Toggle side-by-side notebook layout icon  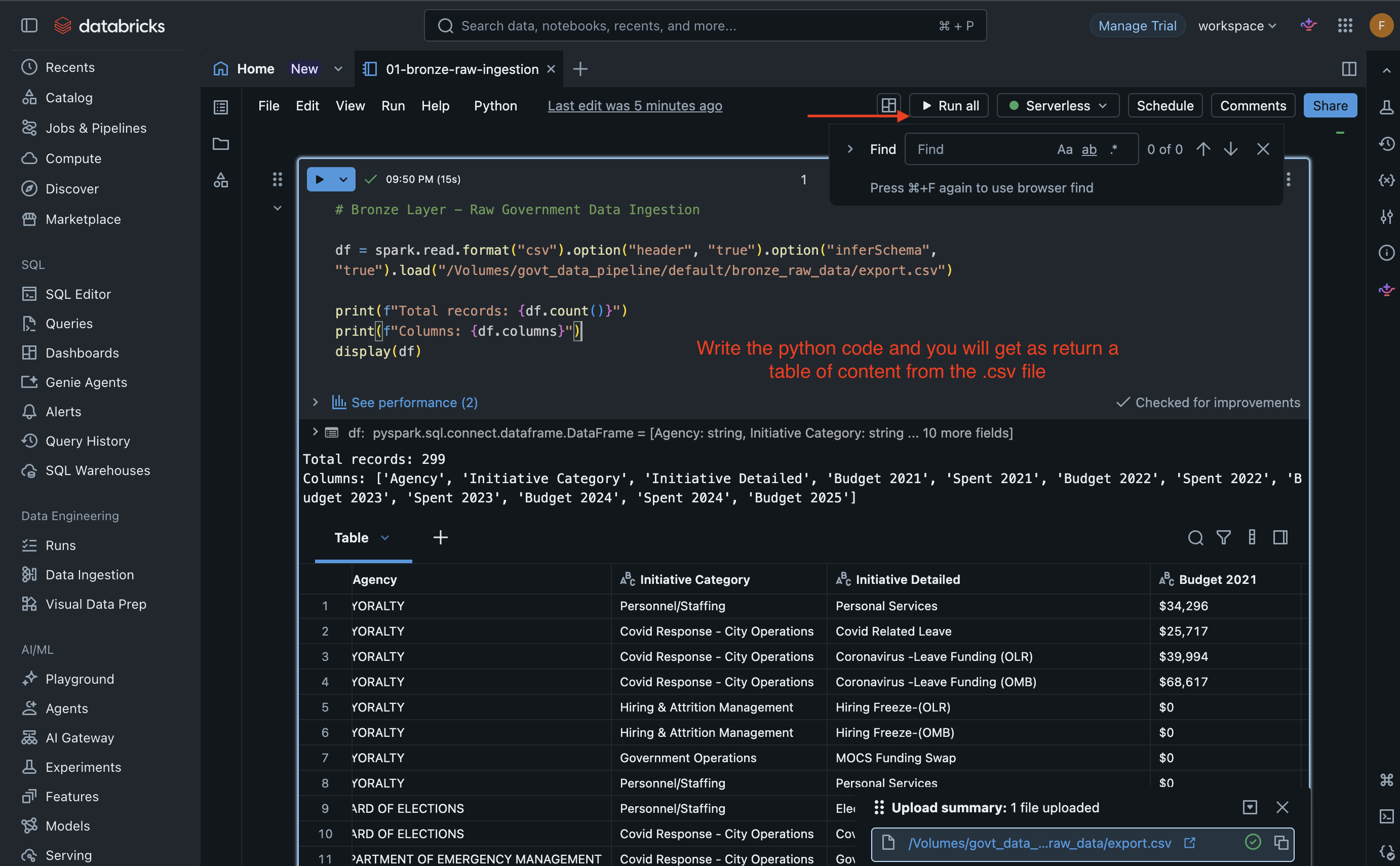pos(1349,69)
